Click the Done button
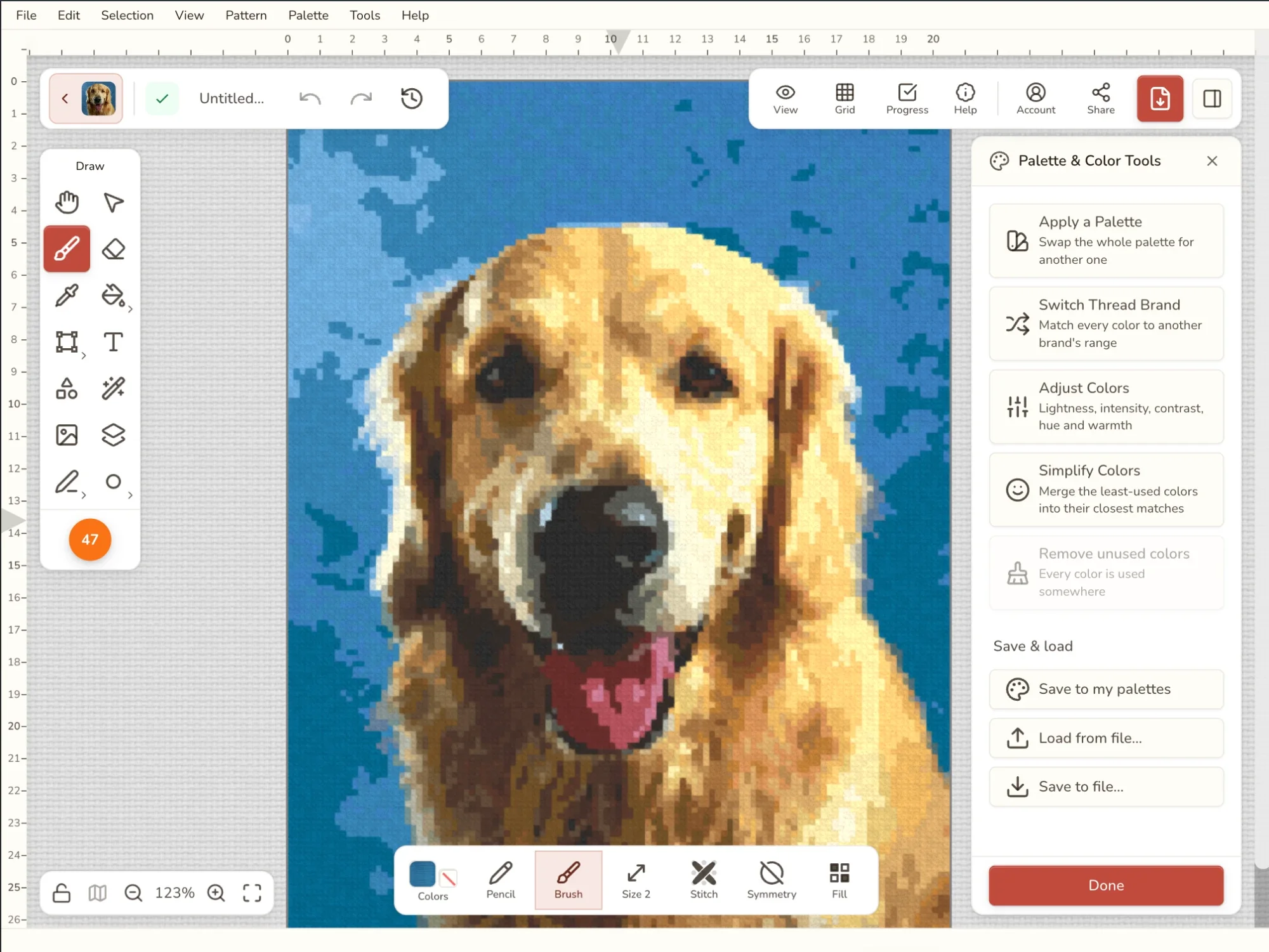Viewport: 1269px width, 952px height. pos(1106,885)
